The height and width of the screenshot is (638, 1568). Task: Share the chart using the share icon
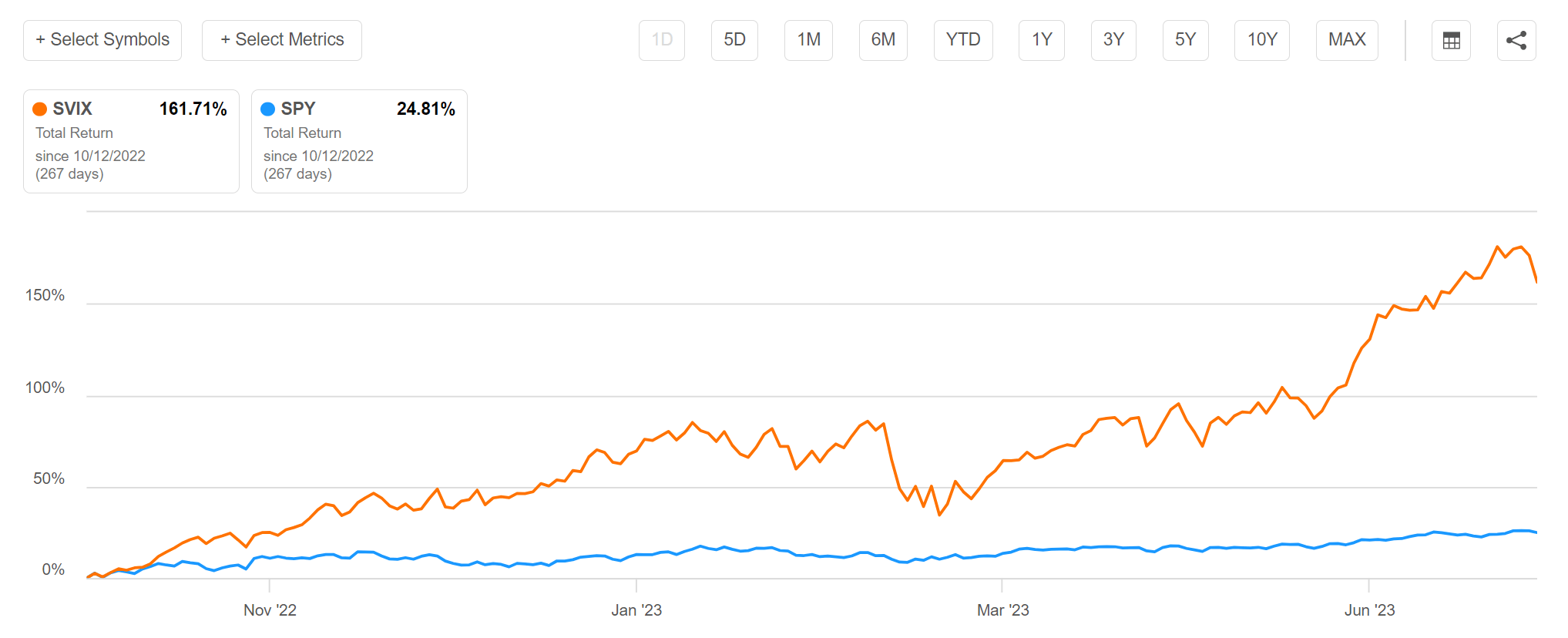1516,40
